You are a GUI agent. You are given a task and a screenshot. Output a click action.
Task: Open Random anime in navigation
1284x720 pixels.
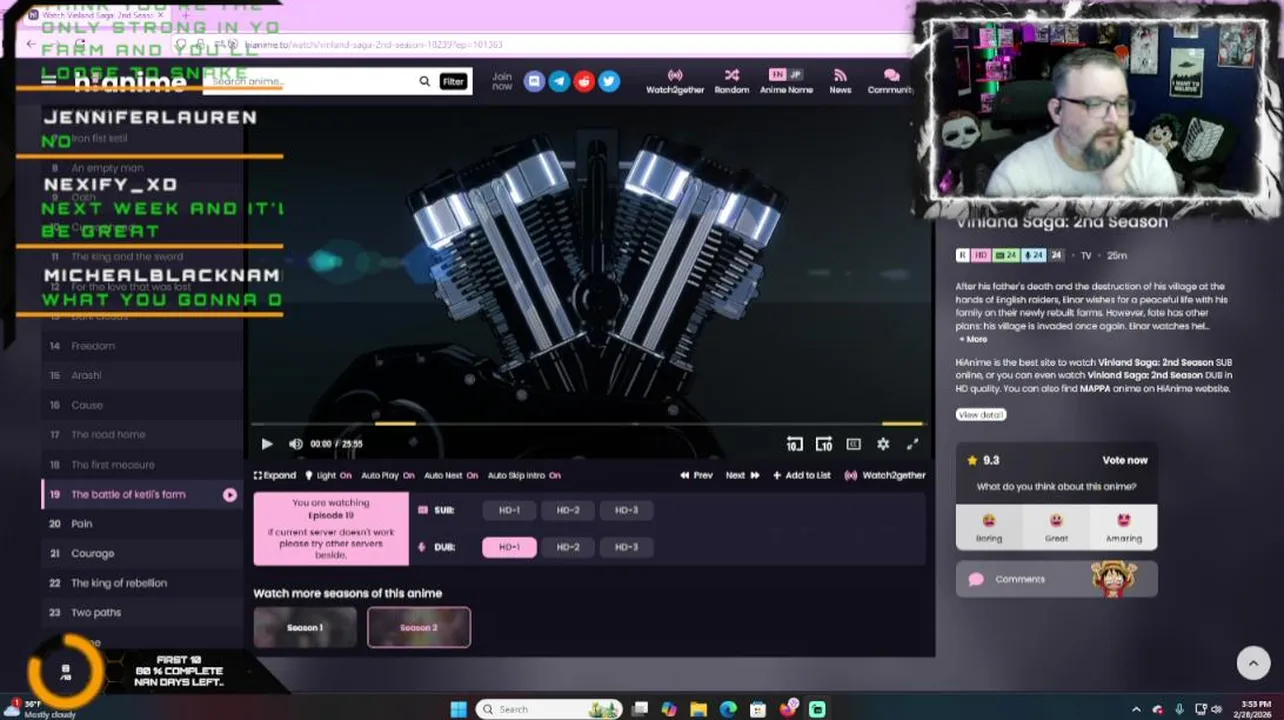[732, 81]
